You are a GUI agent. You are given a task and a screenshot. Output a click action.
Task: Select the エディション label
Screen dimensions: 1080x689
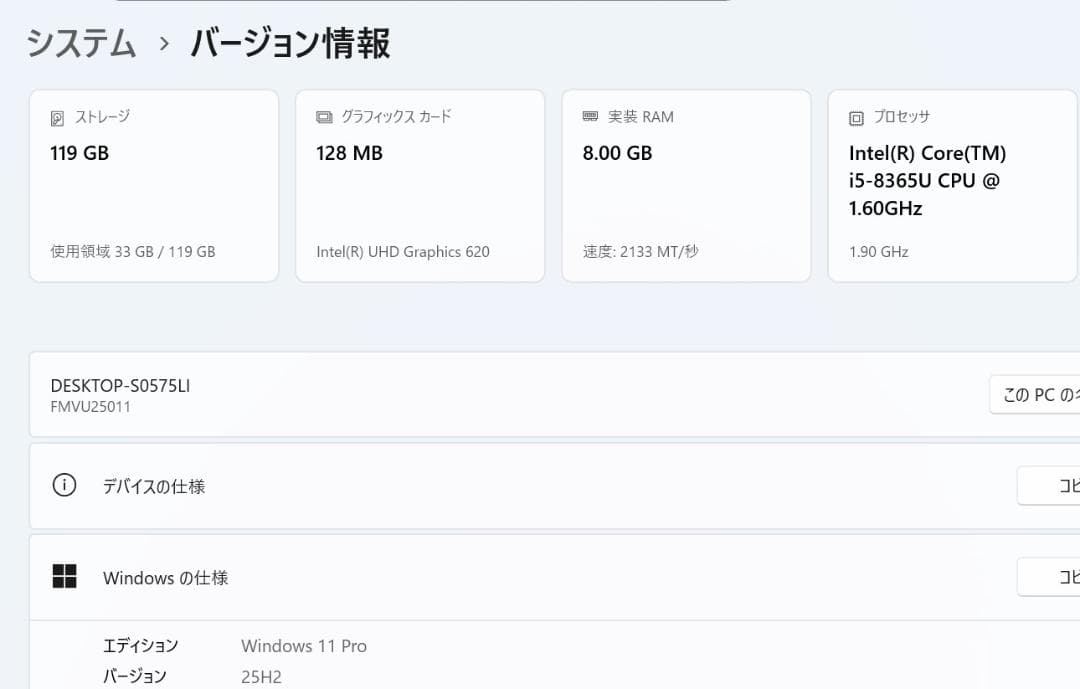tap(141, 646)
